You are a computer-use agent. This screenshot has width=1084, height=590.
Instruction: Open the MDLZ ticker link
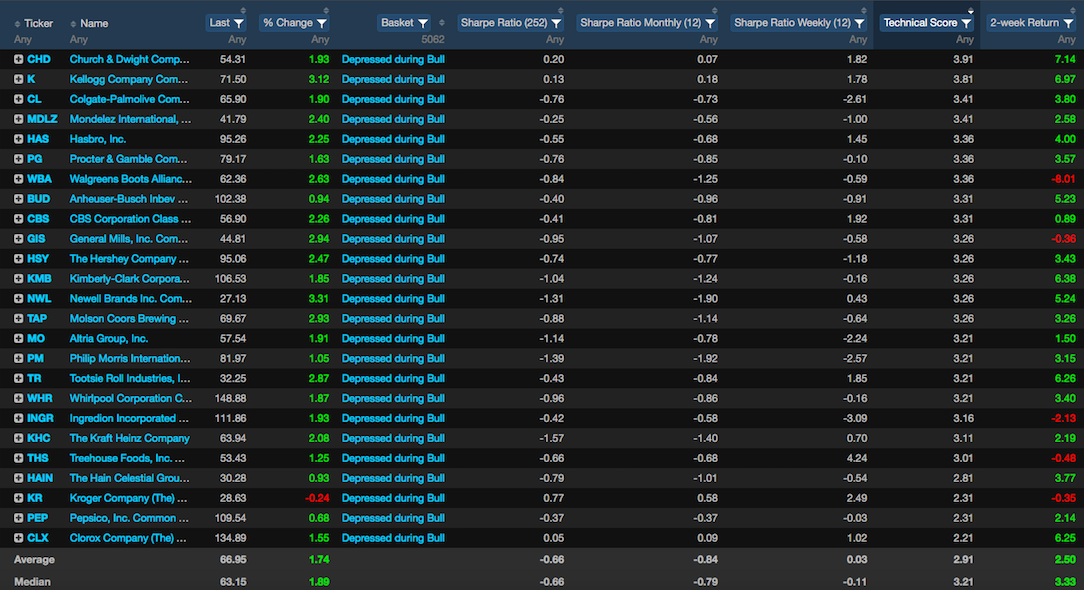[x=42, y=120]
